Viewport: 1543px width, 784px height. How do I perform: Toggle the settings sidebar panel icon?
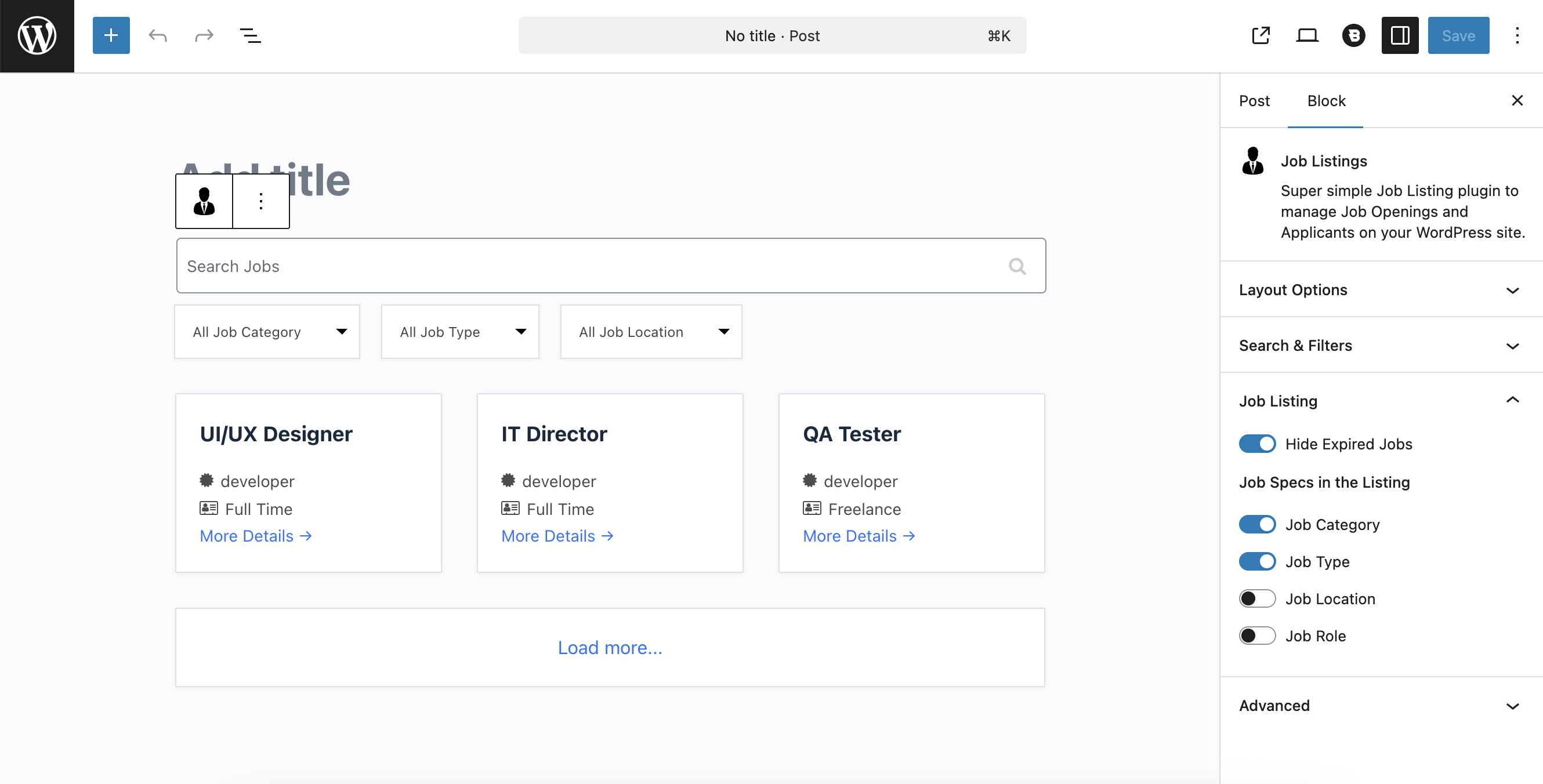point(1399,36)
